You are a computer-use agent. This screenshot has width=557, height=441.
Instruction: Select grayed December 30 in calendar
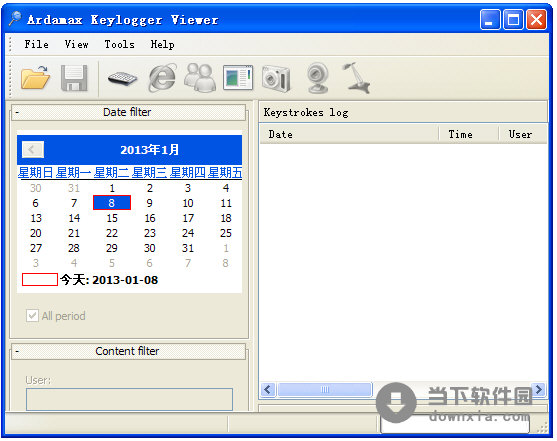tap(36, 188)
